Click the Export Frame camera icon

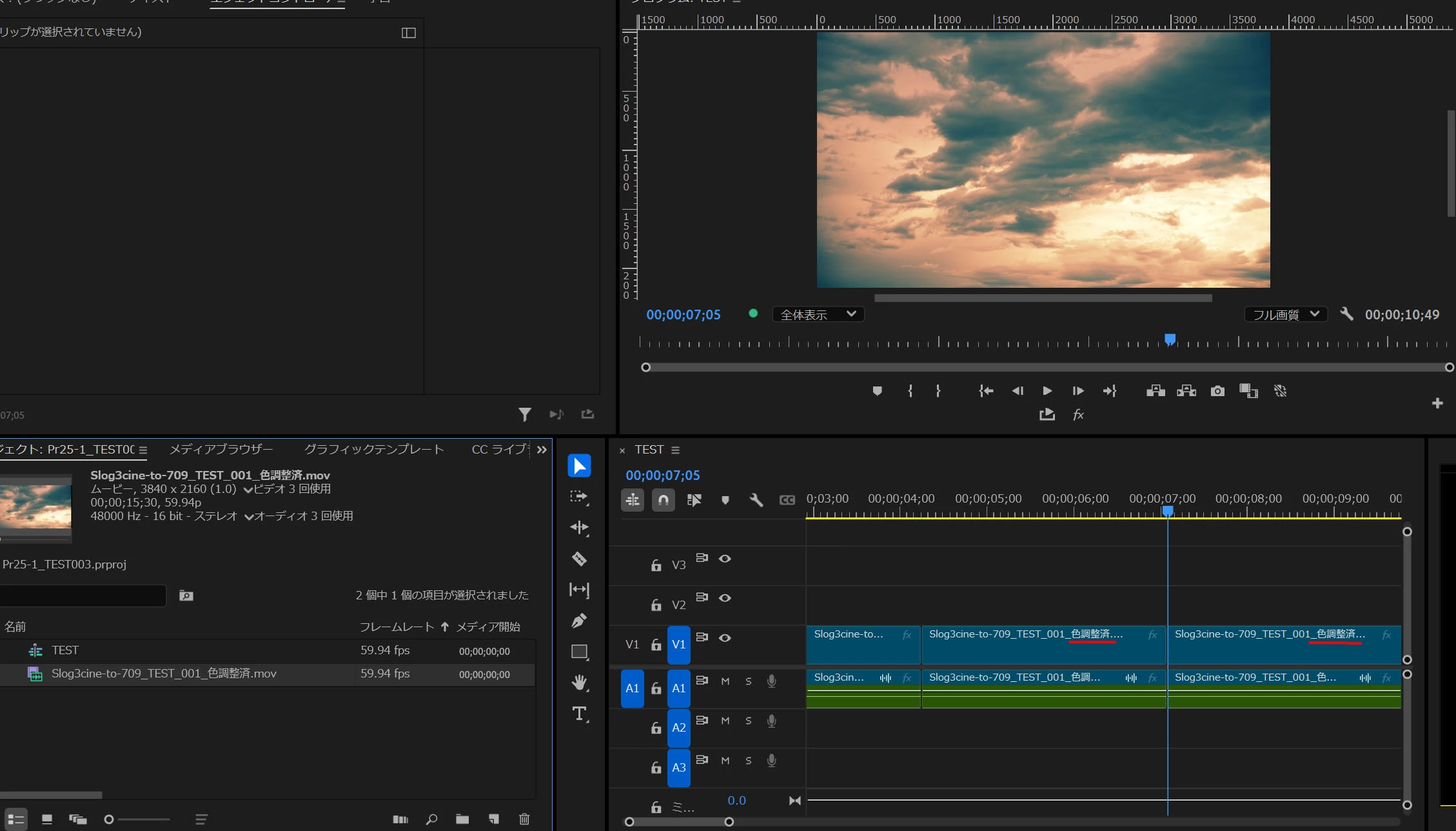(x=1217, y=391)
